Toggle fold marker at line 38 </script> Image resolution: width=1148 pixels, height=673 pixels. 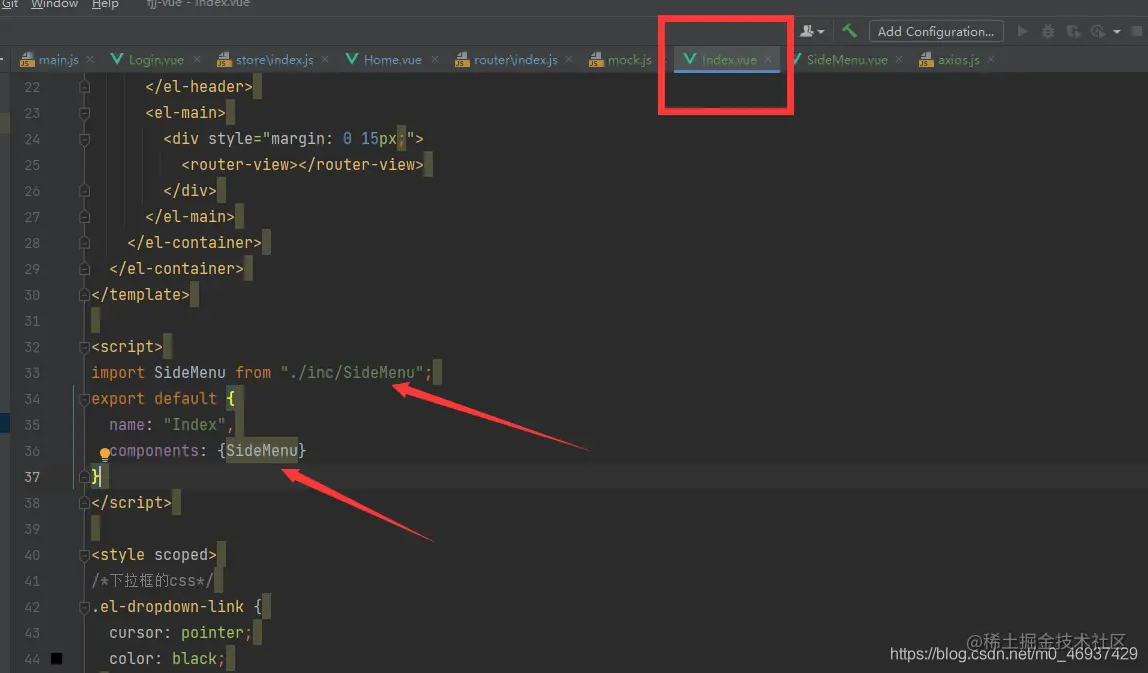click(84, 503)
